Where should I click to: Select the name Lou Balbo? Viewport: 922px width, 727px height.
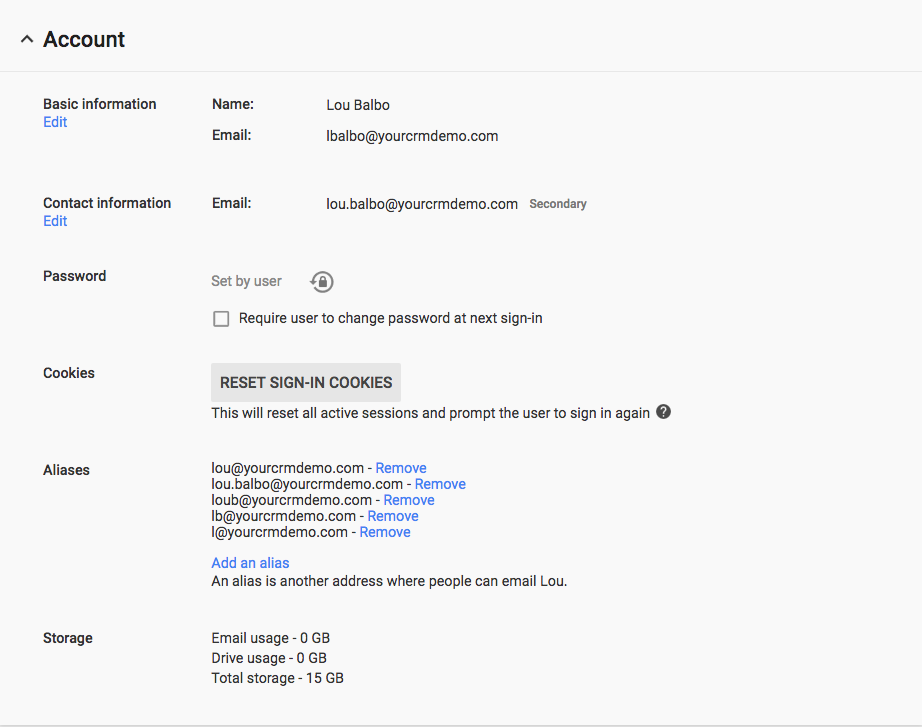(x=358, y=105)
